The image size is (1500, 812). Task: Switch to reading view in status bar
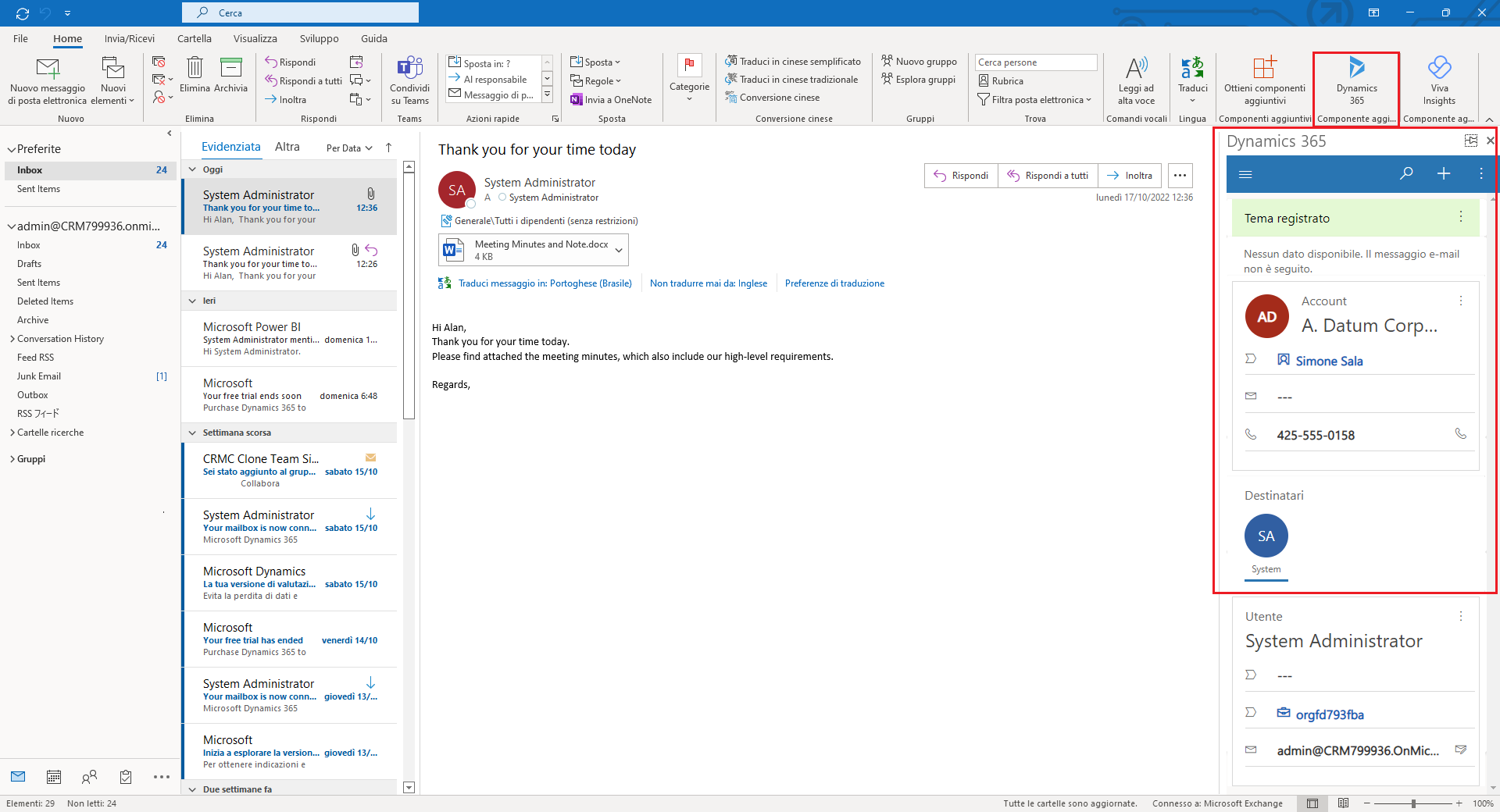click(x=1343, y=803)
